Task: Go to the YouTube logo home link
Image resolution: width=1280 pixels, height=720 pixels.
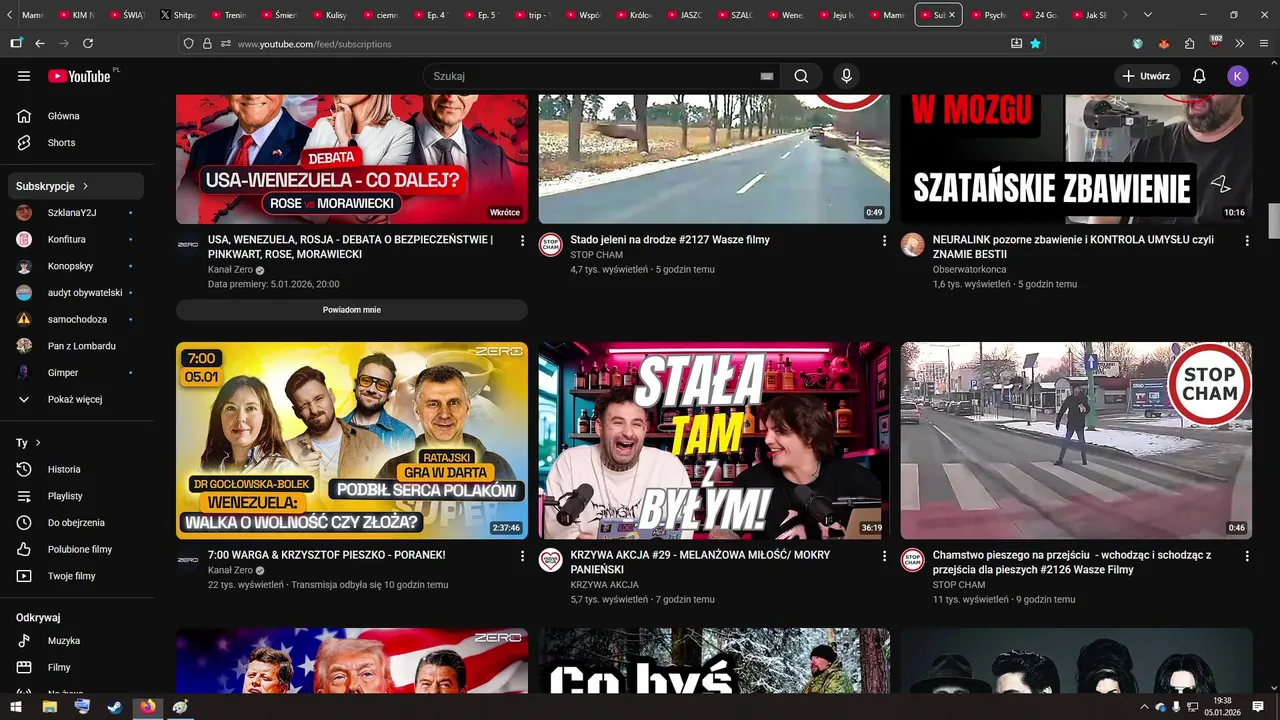Action: (x=79, y=76)
